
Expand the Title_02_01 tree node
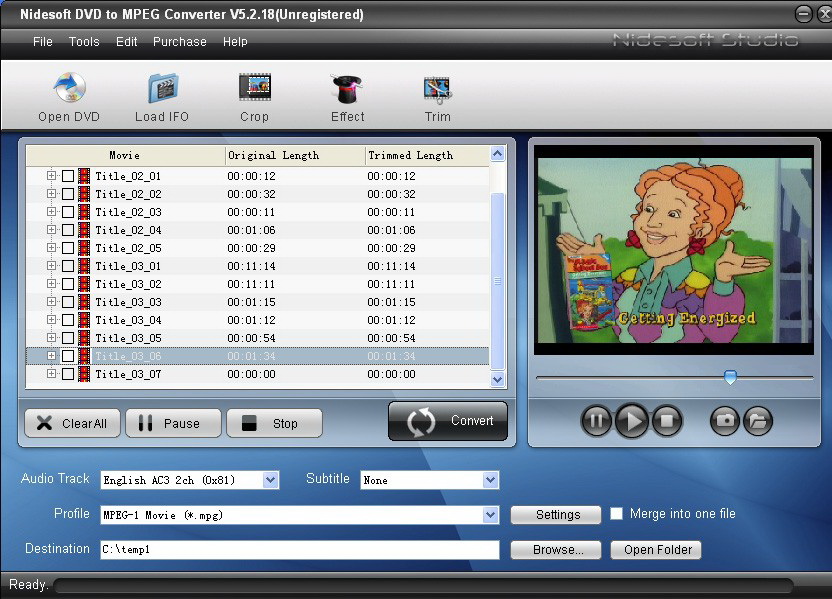click(x=51, y=175)
